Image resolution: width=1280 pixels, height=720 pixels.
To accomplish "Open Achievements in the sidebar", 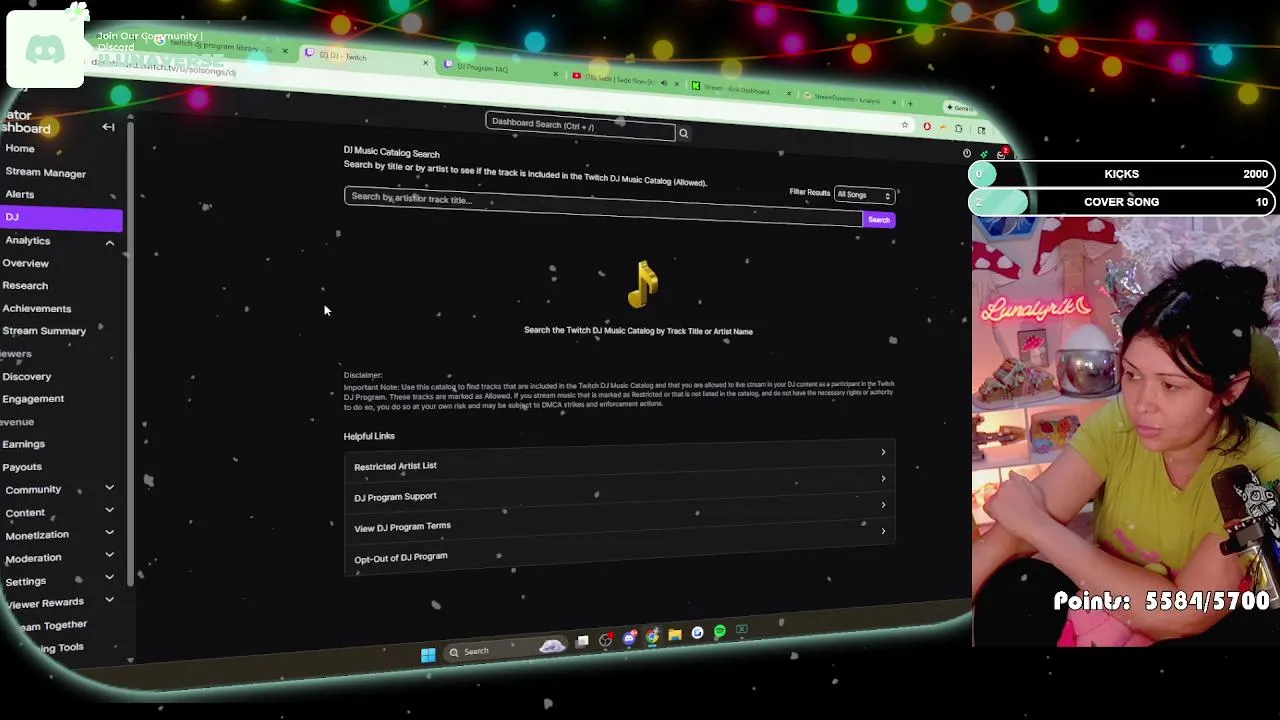I will [36, 308].
